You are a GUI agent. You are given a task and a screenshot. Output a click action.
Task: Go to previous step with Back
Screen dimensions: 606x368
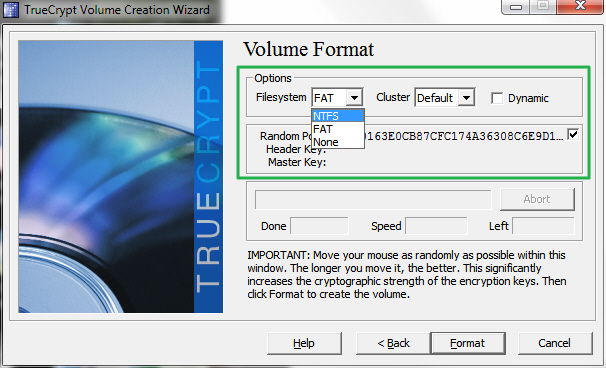(393, 343)
